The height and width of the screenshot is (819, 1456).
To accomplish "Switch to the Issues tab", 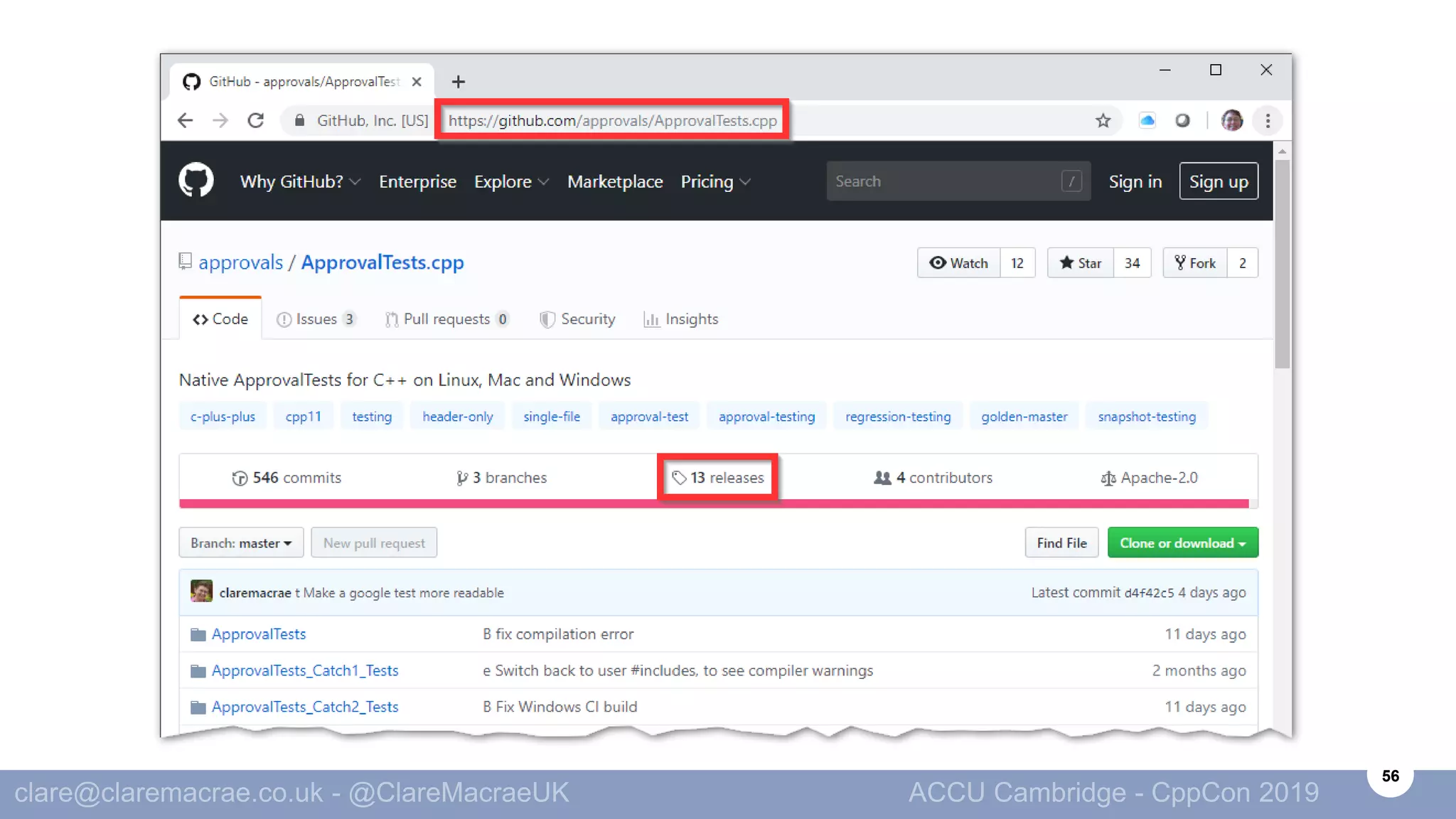I will (x=315, y=319).
